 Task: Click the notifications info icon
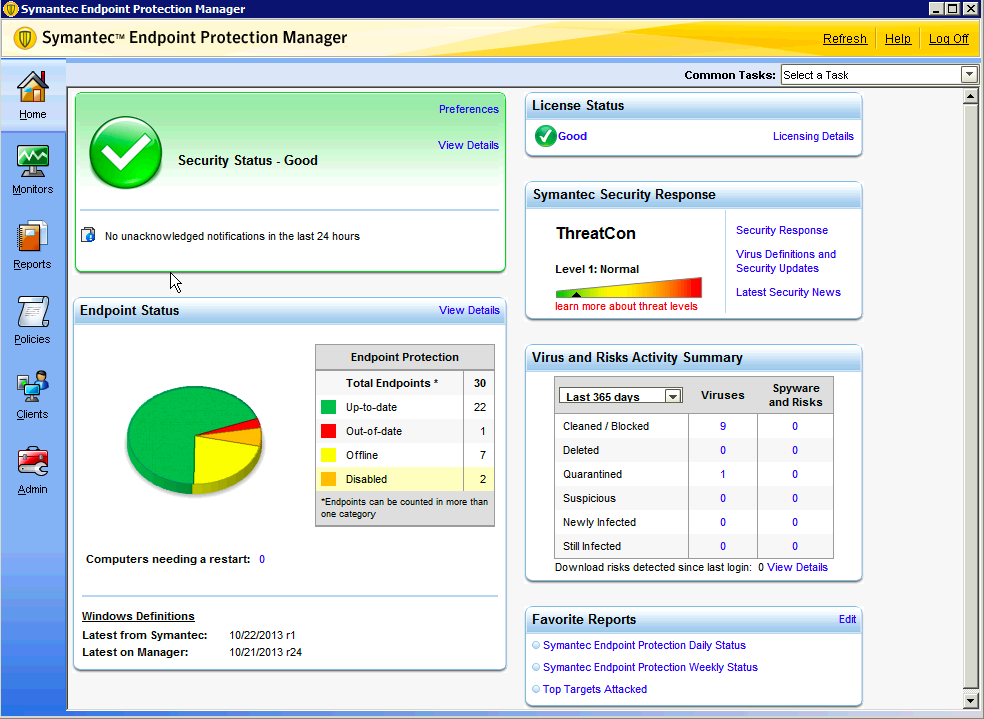tap(88, 235)
